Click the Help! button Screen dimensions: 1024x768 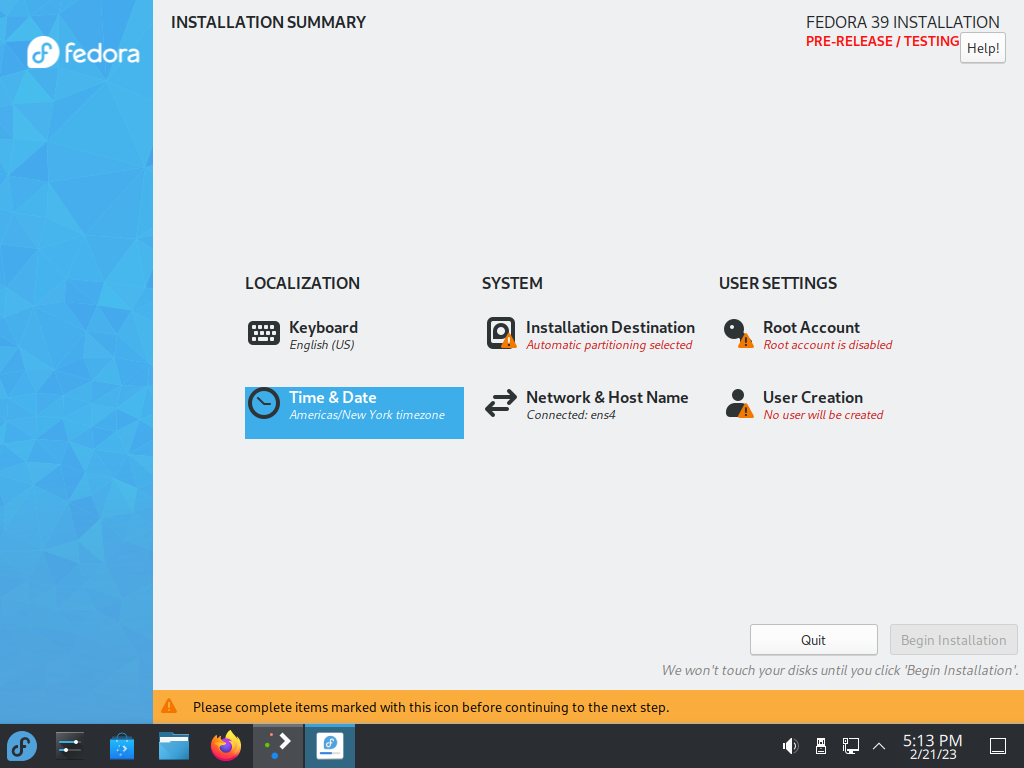(983, 48)
